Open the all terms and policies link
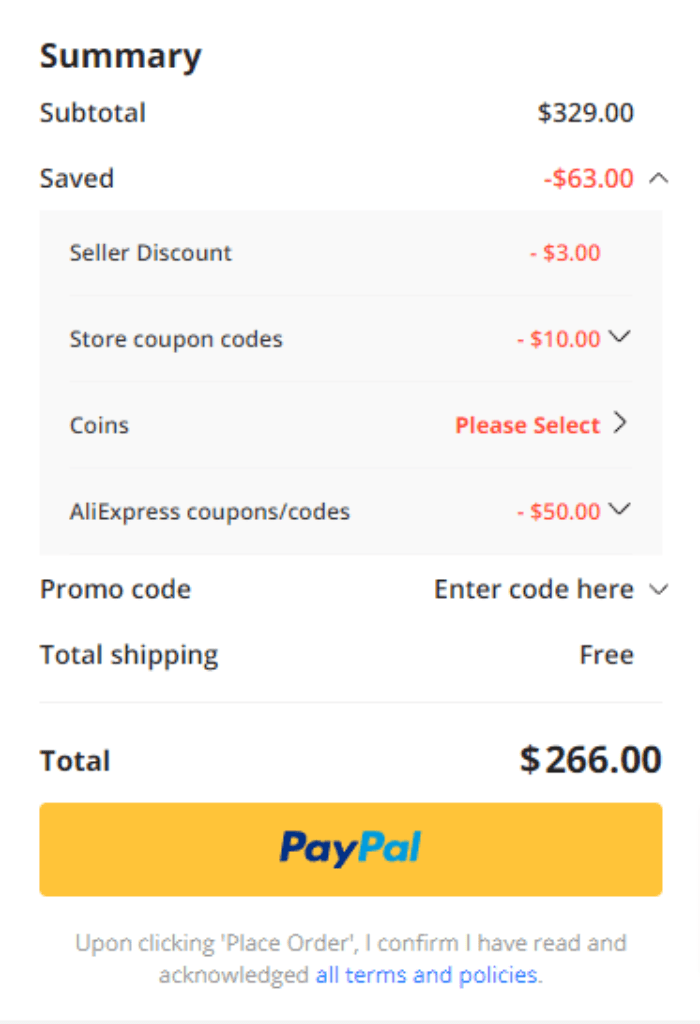Viewport: 700px width, 1024px height. [428, 975]
